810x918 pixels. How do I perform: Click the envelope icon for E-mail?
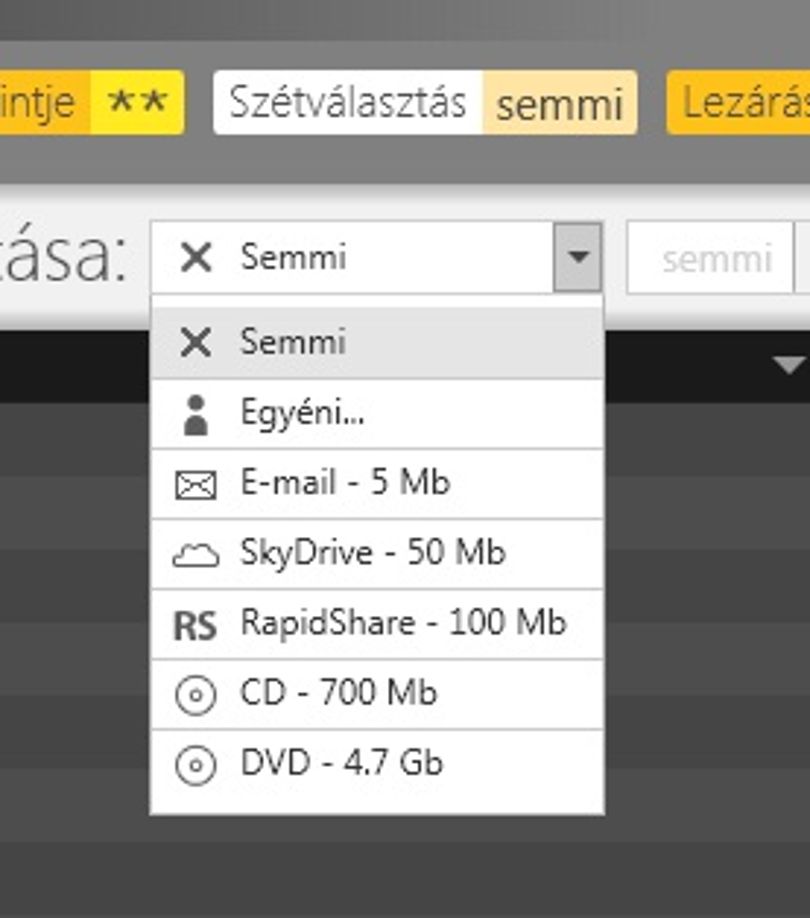[x=195, y=485]
